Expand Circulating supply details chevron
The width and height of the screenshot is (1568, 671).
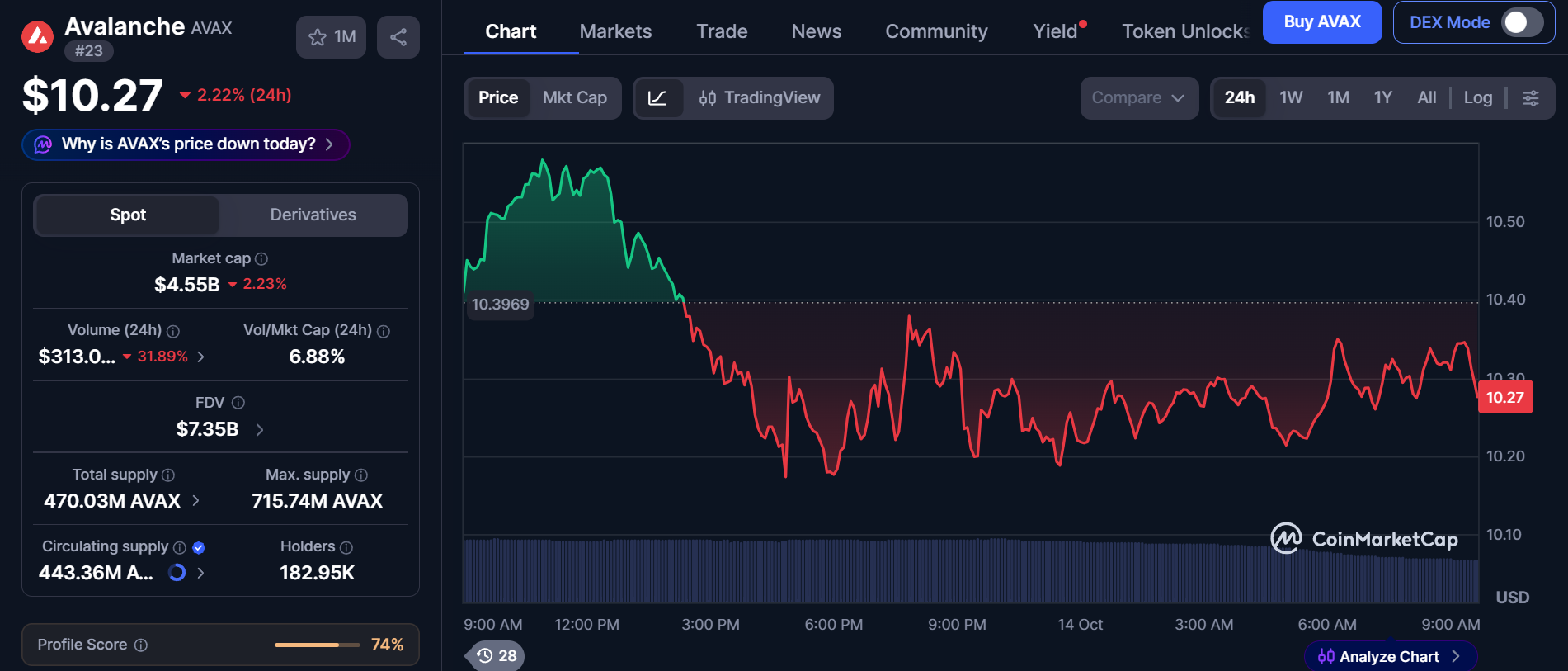200,573
